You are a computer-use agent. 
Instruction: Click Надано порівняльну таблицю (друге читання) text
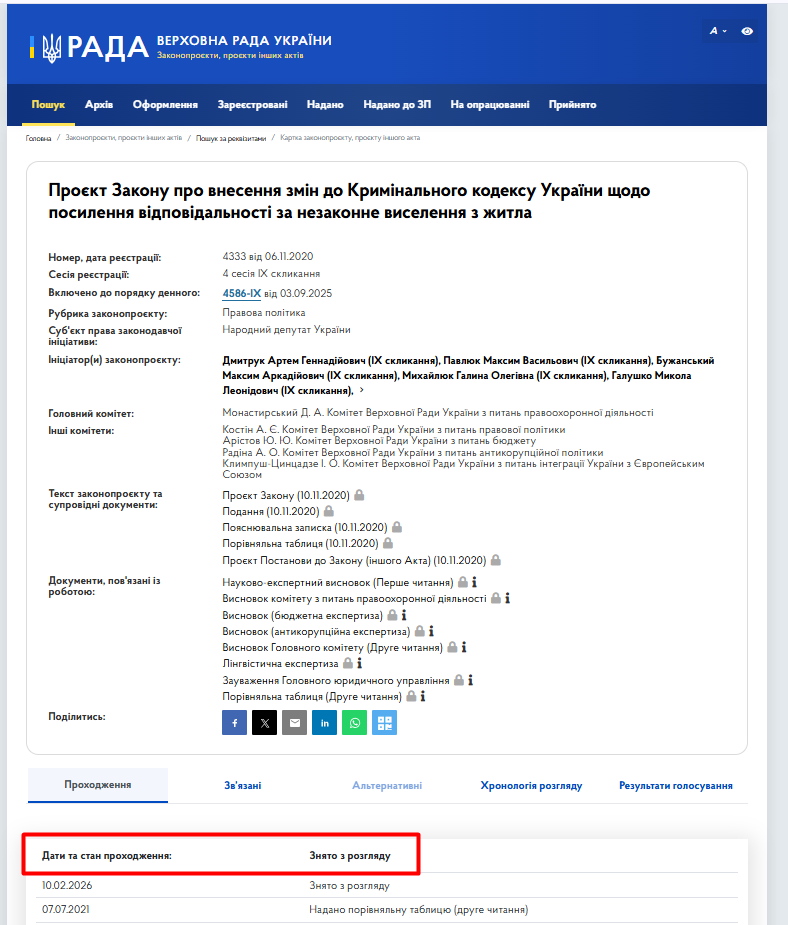click(x=419, y=910)
